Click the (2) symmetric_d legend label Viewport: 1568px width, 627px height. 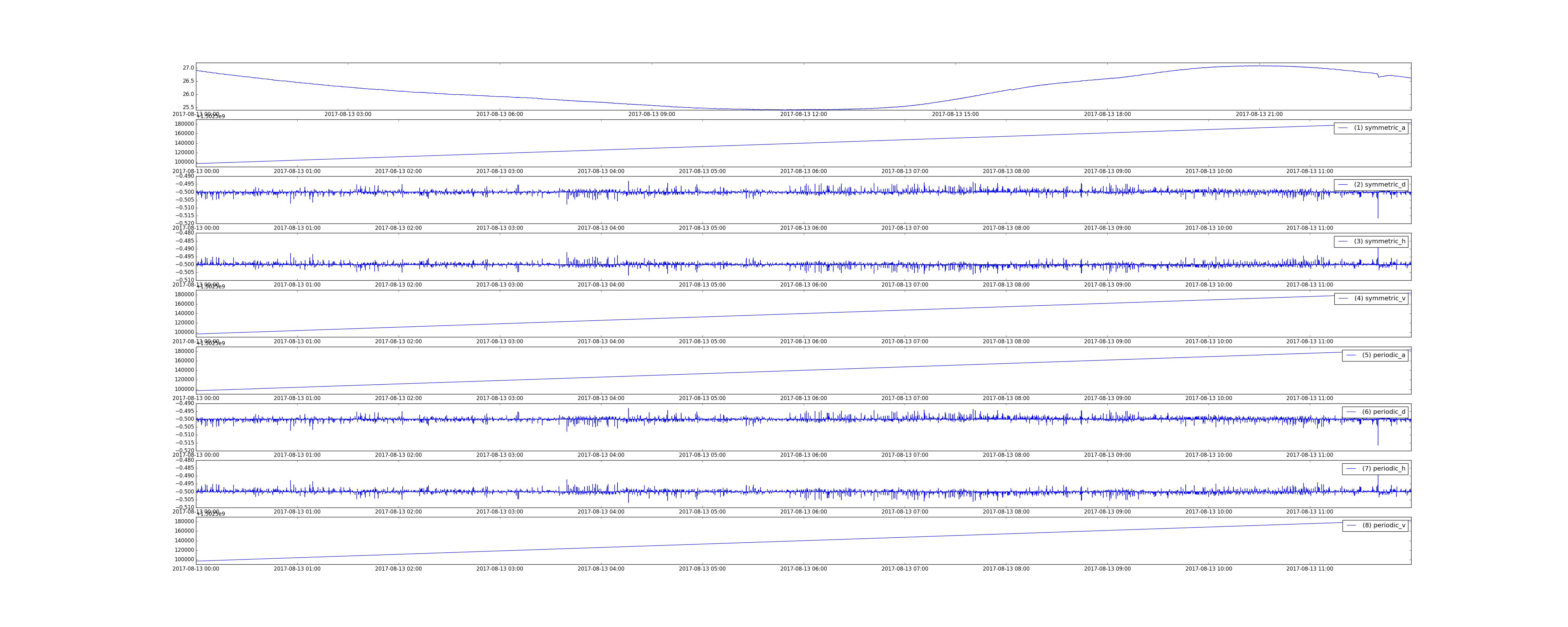point(1379,184)
